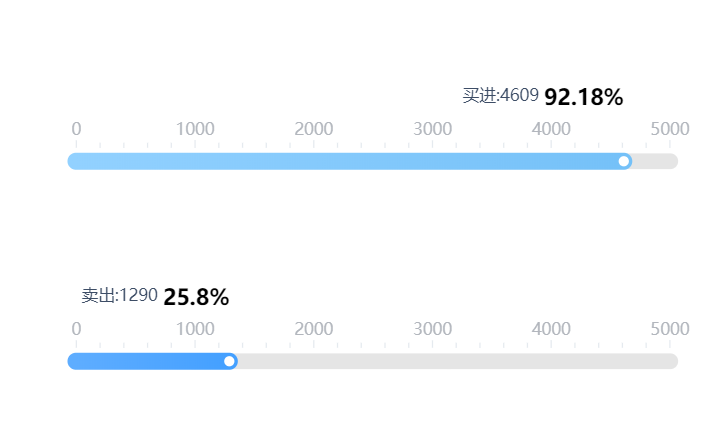Click the 1000 tick label on top scale

pos(195,129)
